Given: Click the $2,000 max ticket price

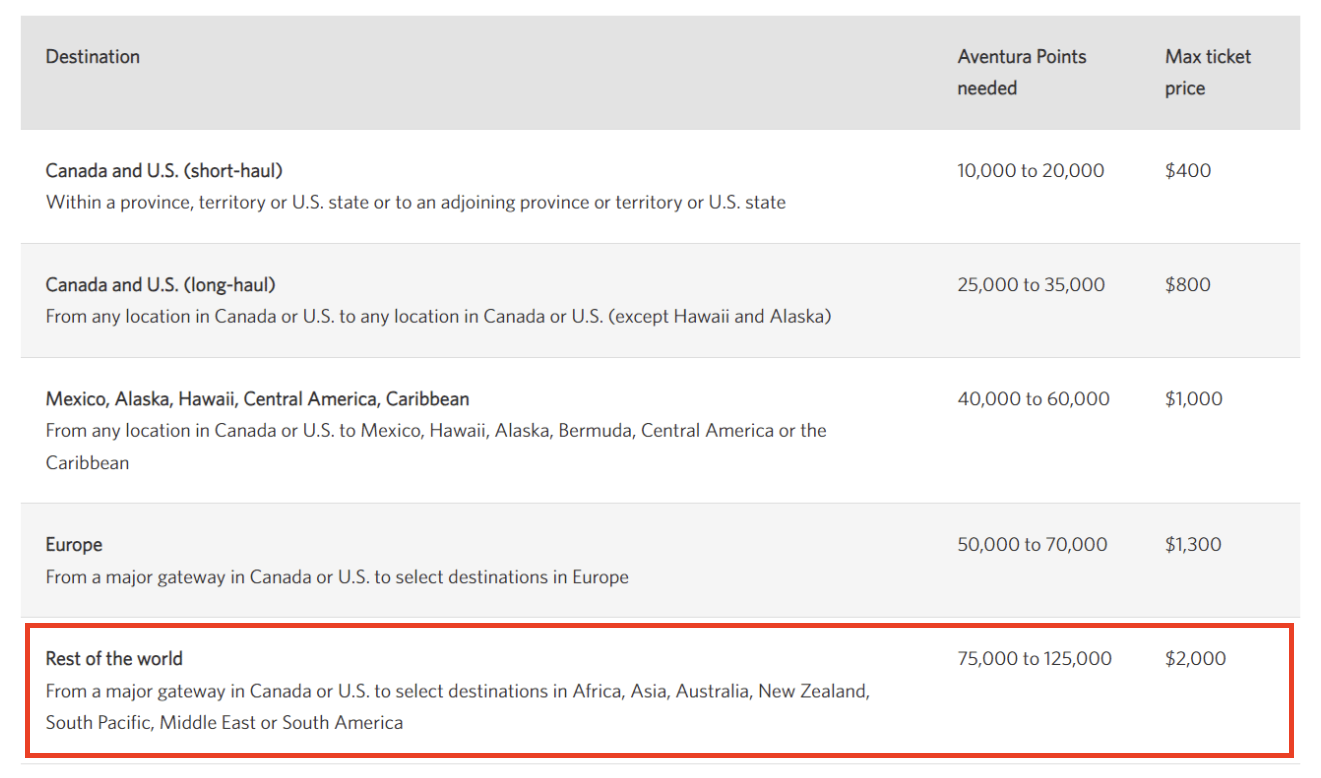Looking at the screenshot, I should [x=1195, y=659].
